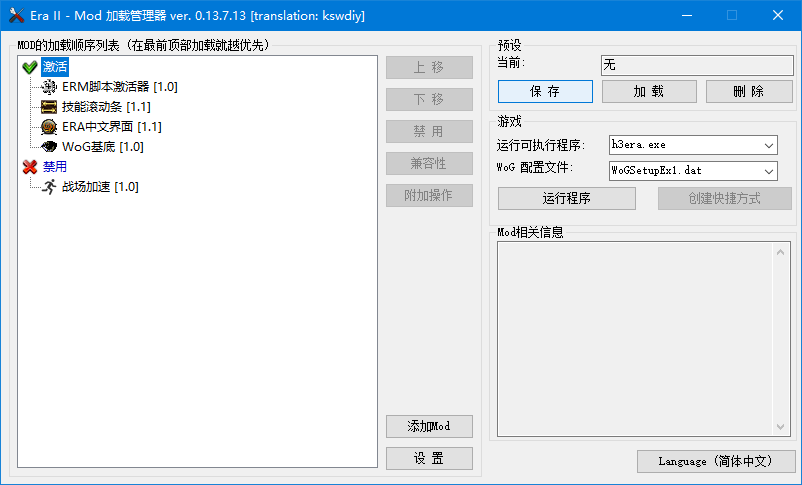This screenshot has width=802, height=485.
Task: Click 保存 to save preset
Action: coord(545,92)
